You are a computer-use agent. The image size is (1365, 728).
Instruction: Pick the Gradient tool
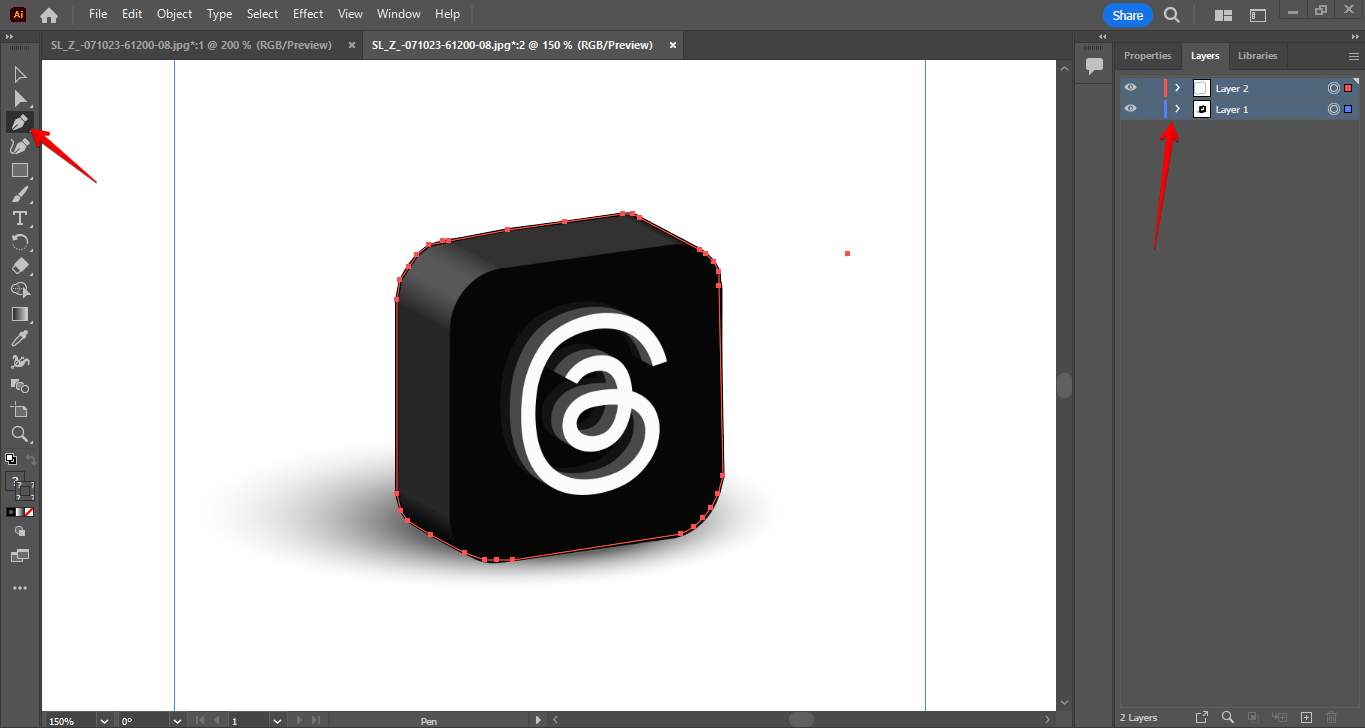tap(20, 314)
